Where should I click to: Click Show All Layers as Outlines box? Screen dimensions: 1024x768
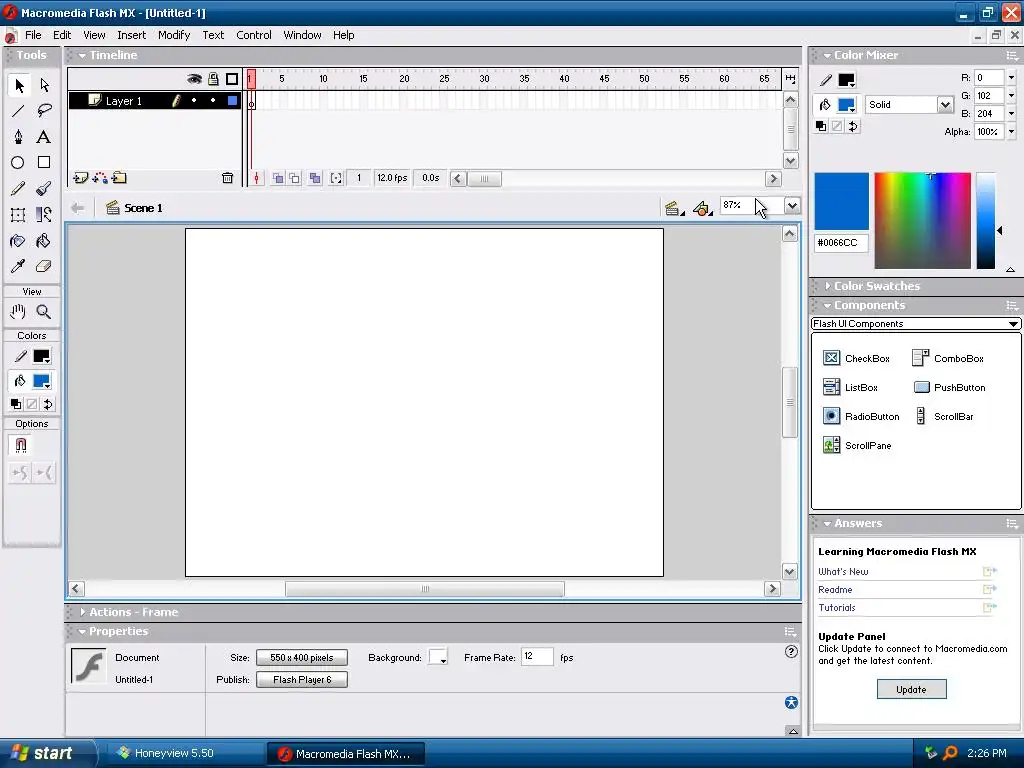click(232, 79)
